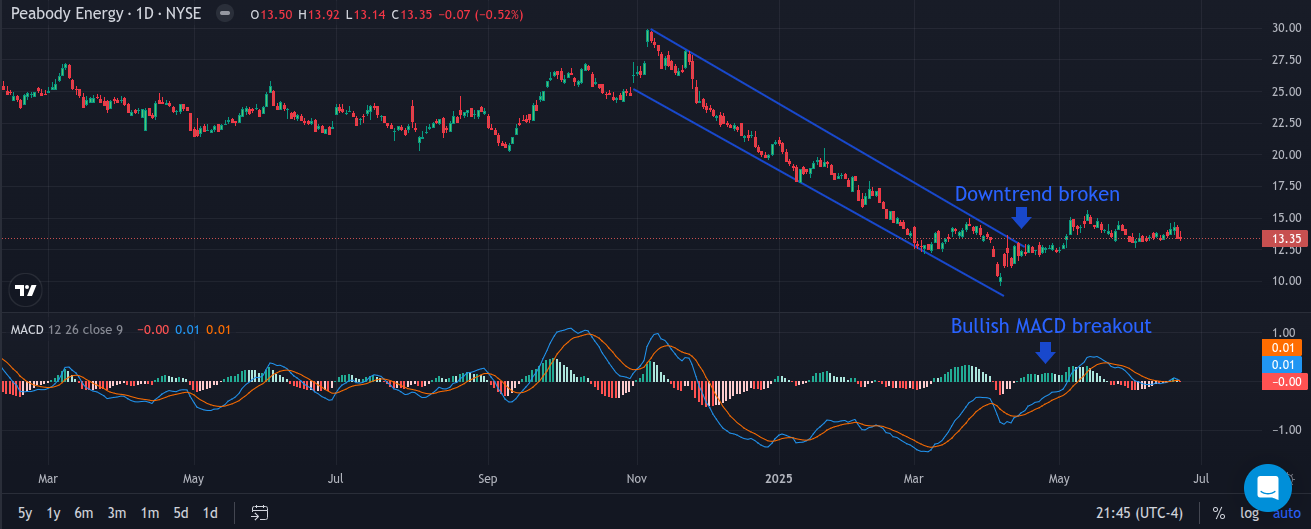Click the MACD 12 26 close 9 legend
The image size is (1311, 529).
pyautogui.click(x=66, y=329)
